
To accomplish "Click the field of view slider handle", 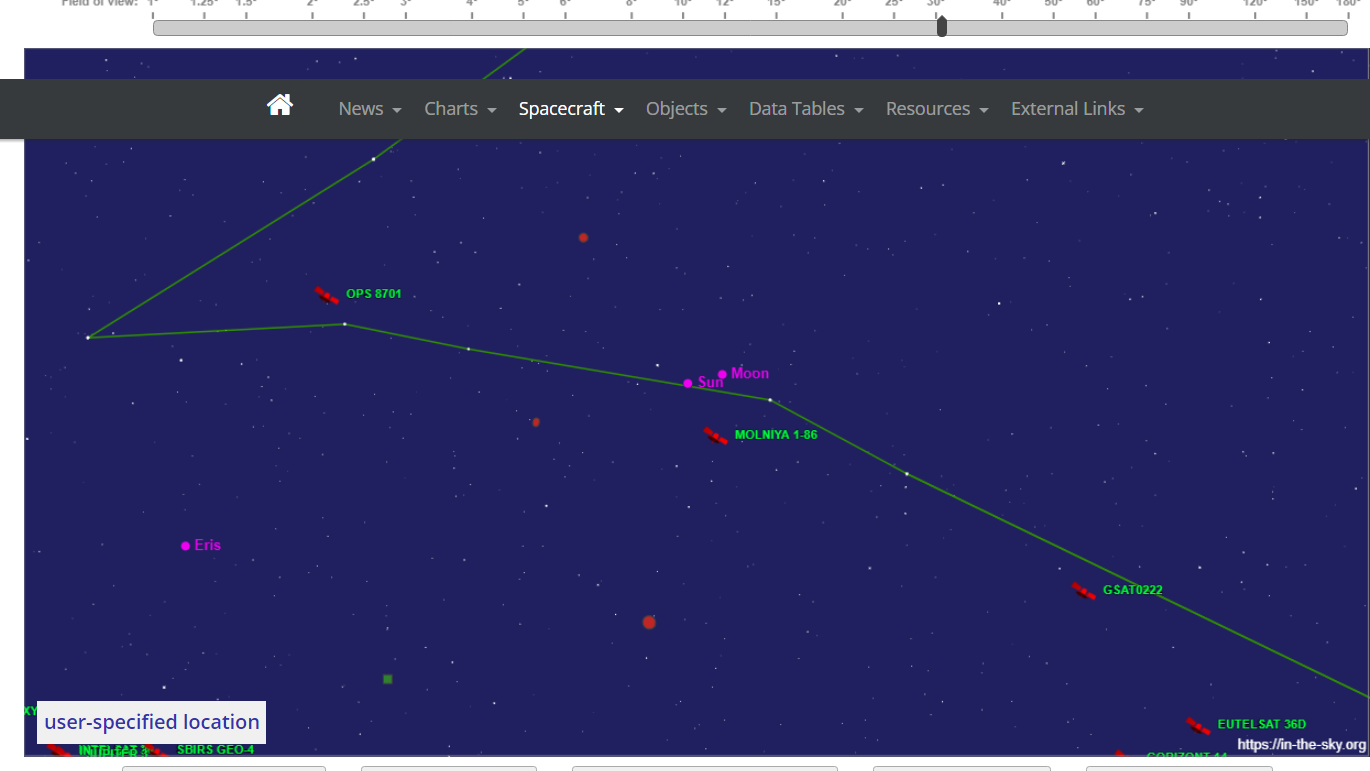I will 941,27.
